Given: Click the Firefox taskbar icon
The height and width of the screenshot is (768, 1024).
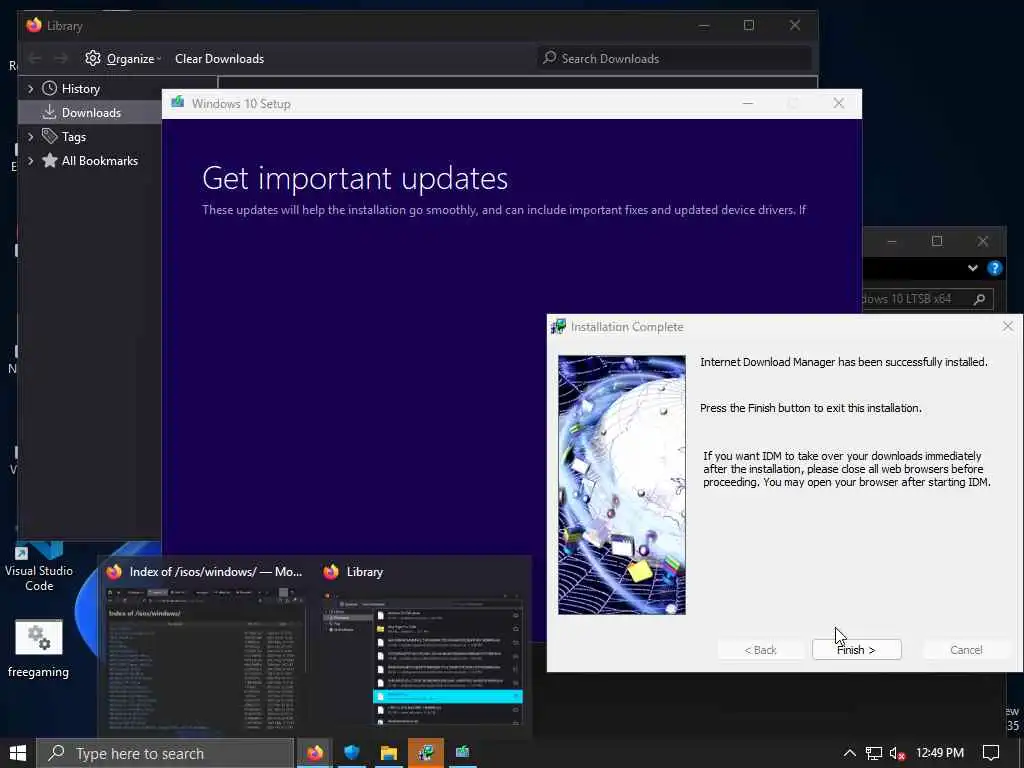Looking at the screenshot, I should pos(315,753).
